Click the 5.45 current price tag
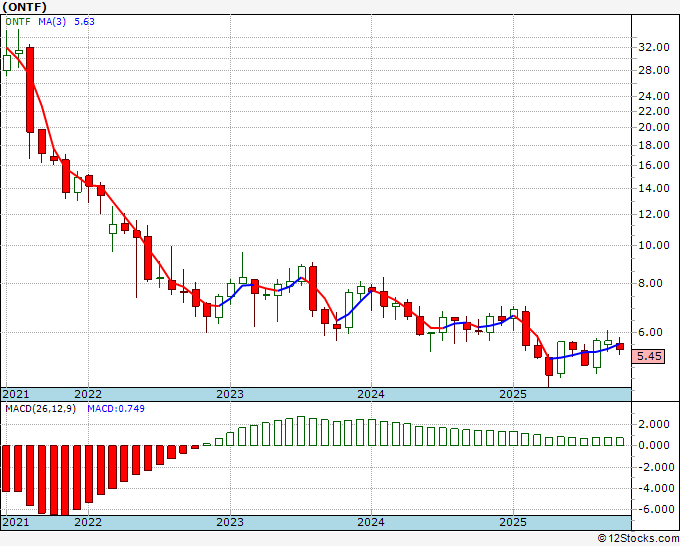 pos(649,356)
